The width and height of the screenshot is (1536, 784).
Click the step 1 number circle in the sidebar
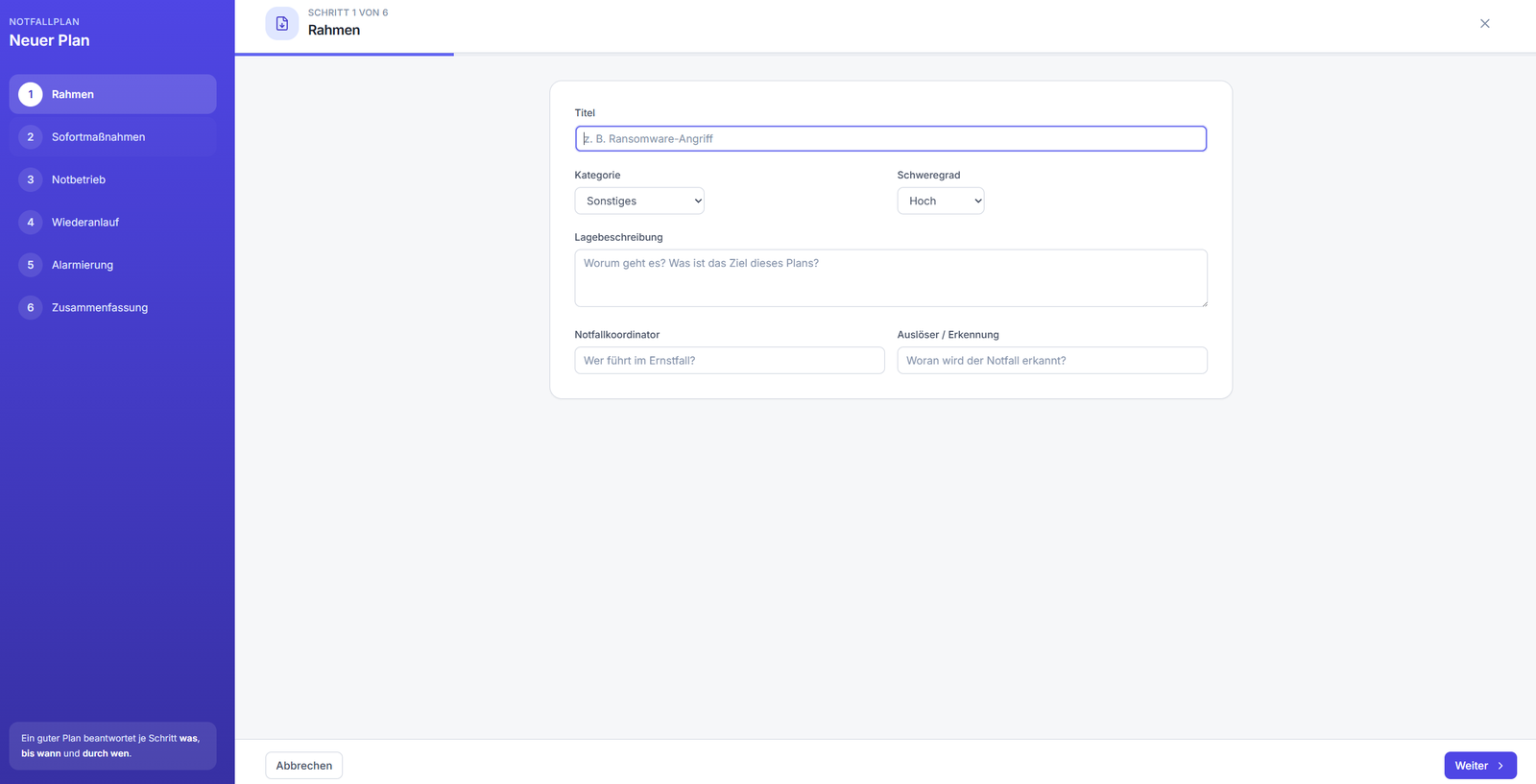tap(31, 94)
